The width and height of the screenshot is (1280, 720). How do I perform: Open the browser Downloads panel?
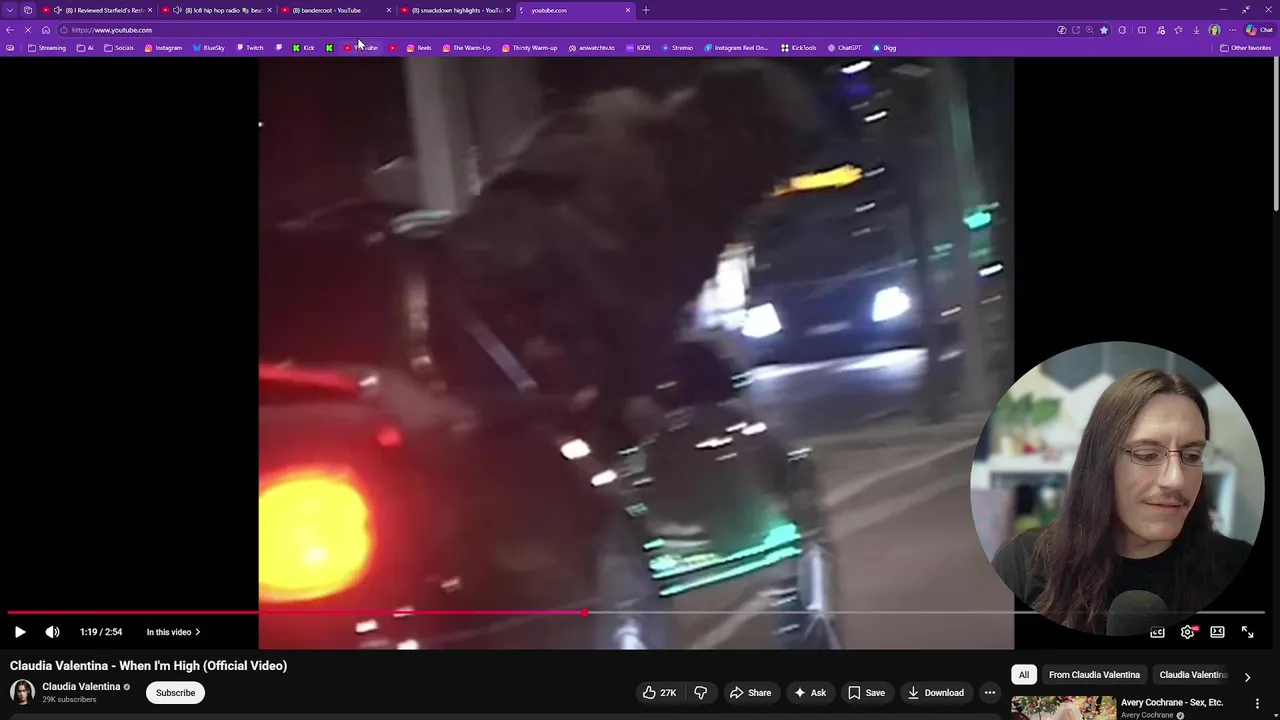pos(1196,30)
